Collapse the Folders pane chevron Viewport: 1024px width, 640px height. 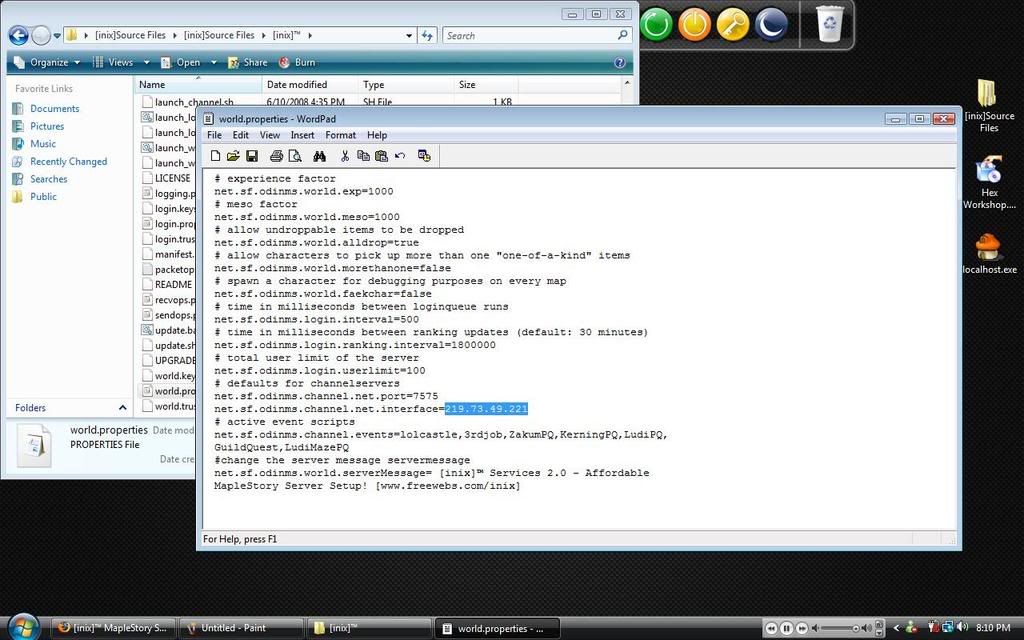(x=122, y=408)
